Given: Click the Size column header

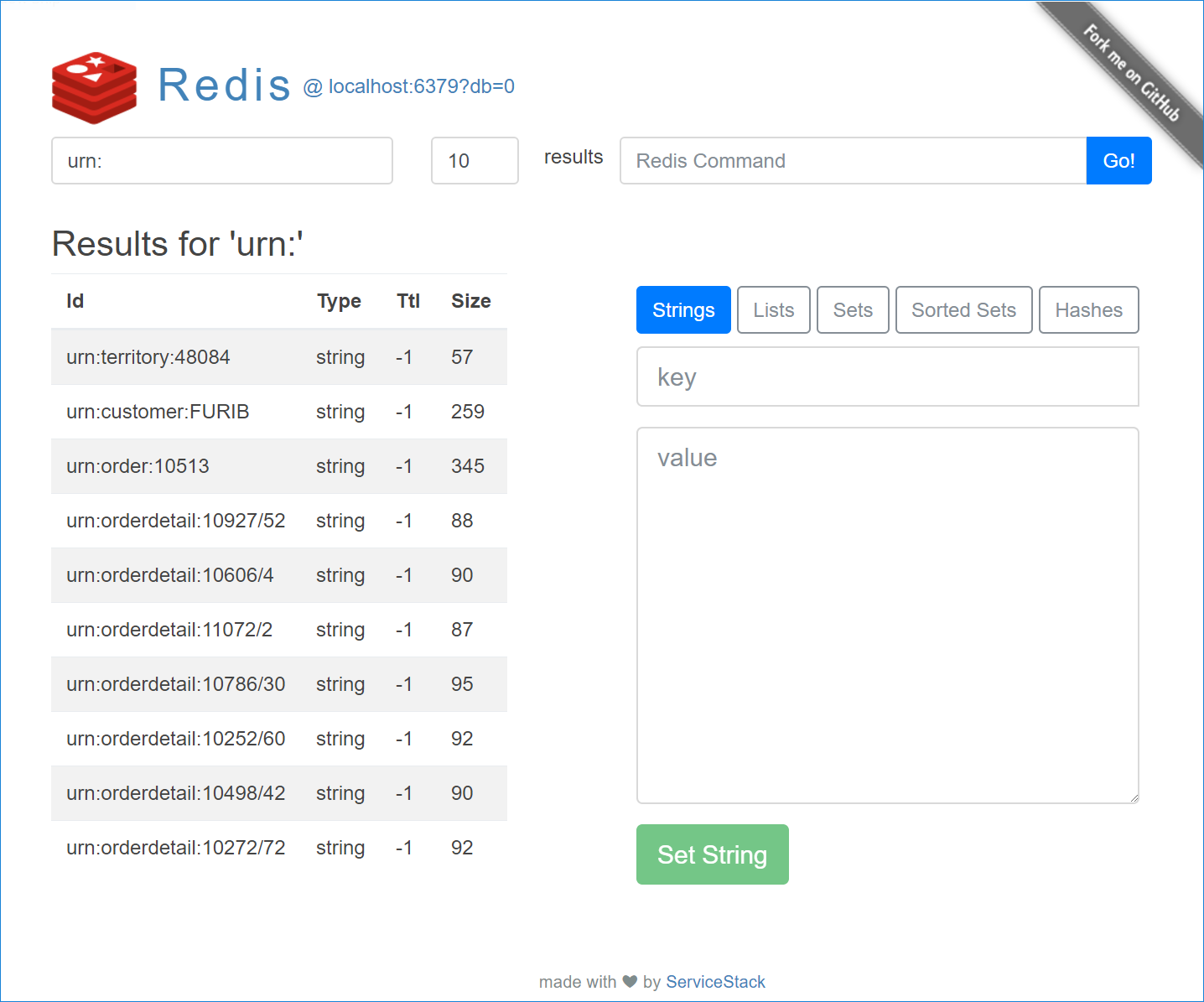Looking at the screenshot, I should point(471,301).
